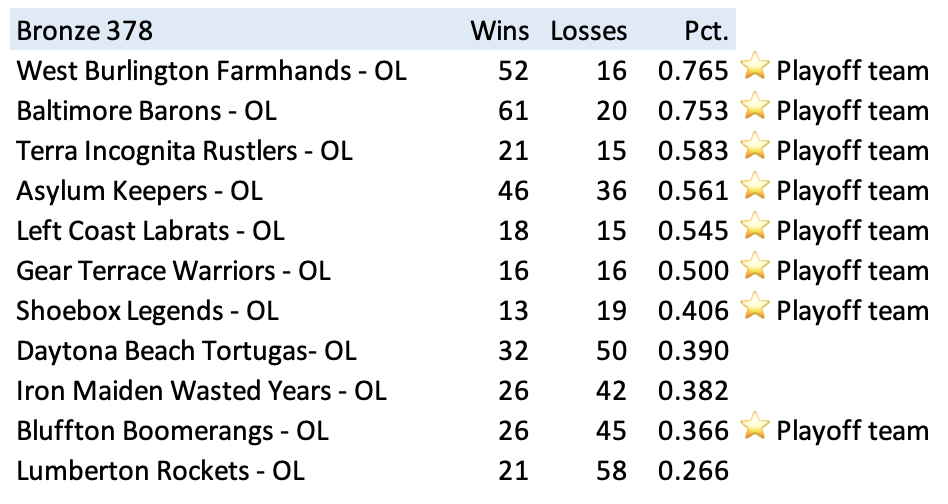Select the star next to Terra Incognita Rustlers
The height and width of the screenshot is (504, 948).
tap(754, 149)
